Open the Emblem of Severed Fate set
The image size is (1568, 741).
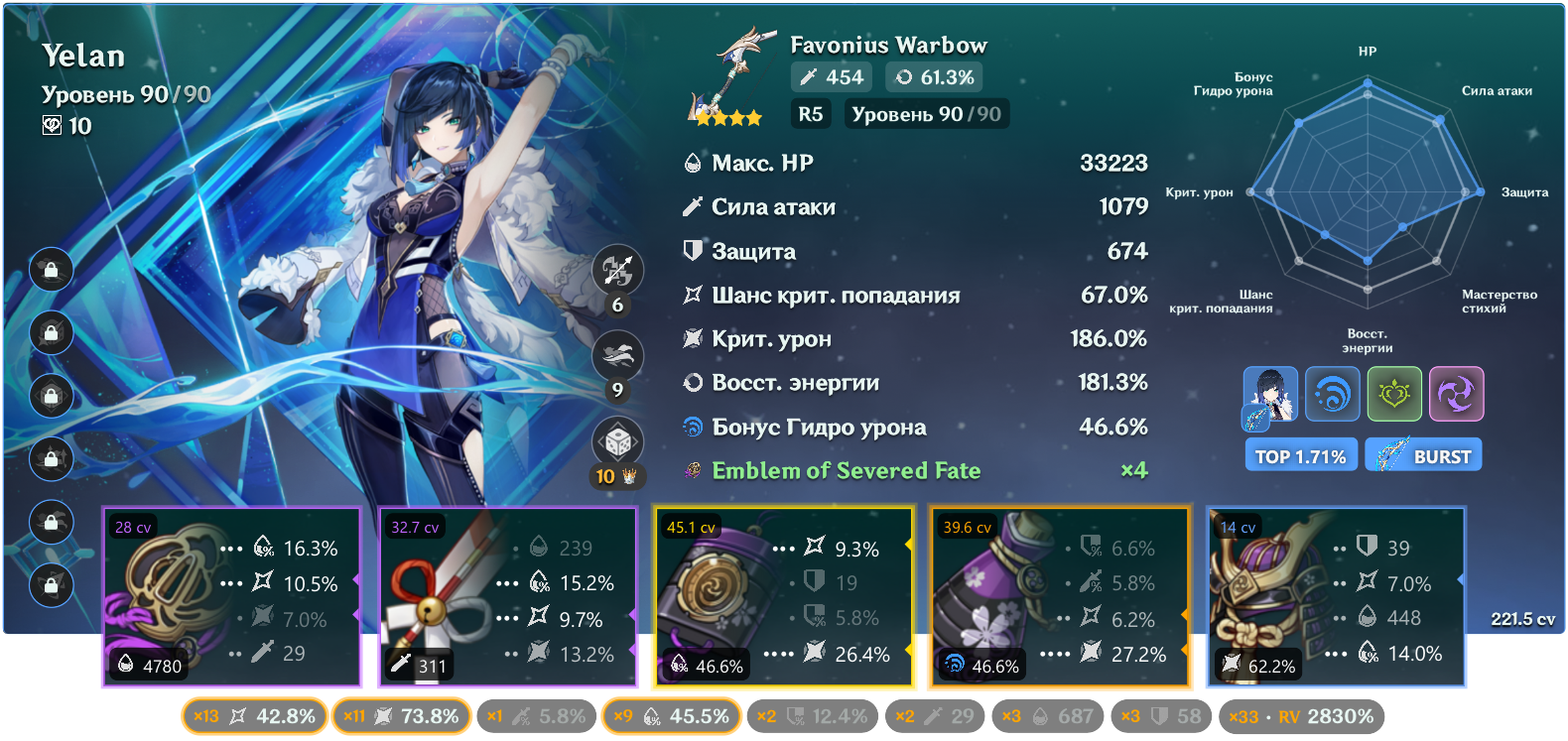(x=847, y=470)
